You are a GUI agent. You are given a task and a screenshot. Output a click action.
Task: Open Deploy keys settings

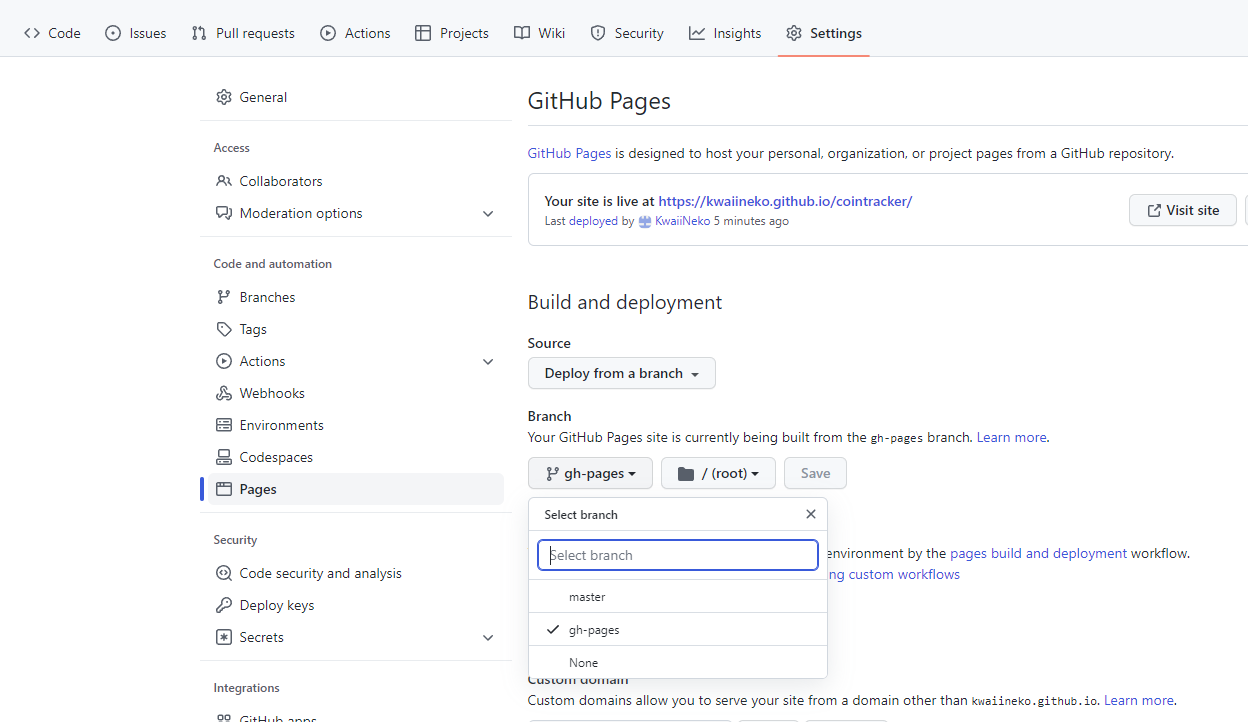click(356, 605)
